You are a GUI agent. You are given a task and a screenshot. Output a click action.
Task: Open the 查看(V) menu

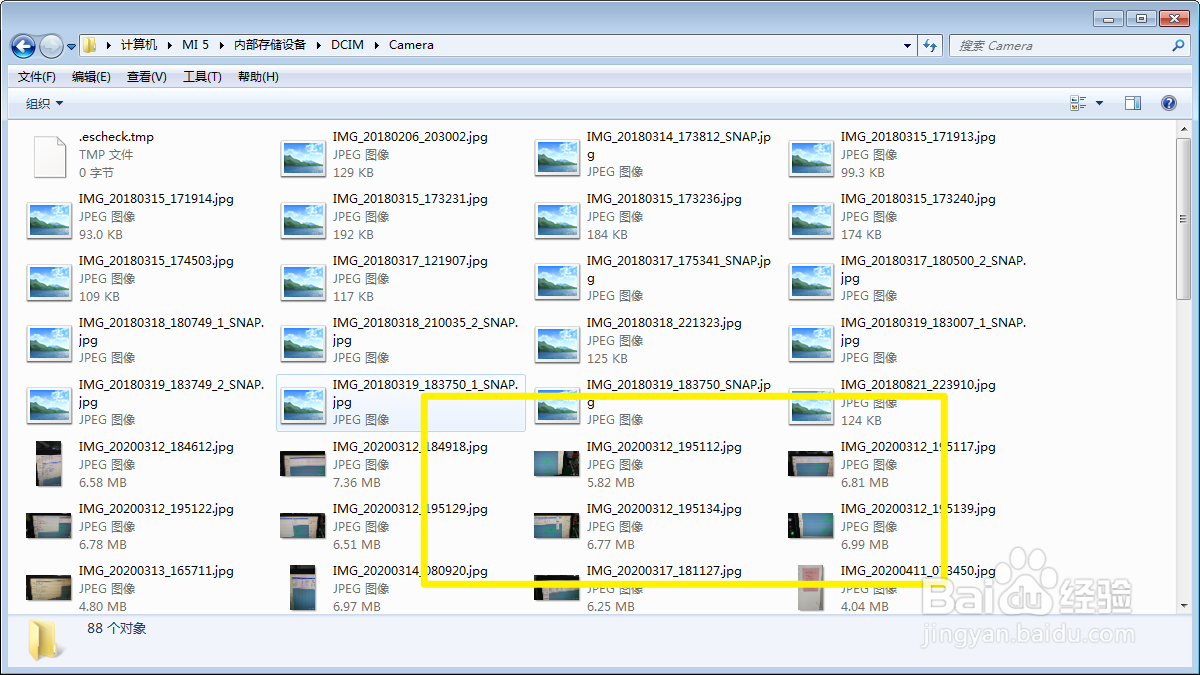click(147, 77)
